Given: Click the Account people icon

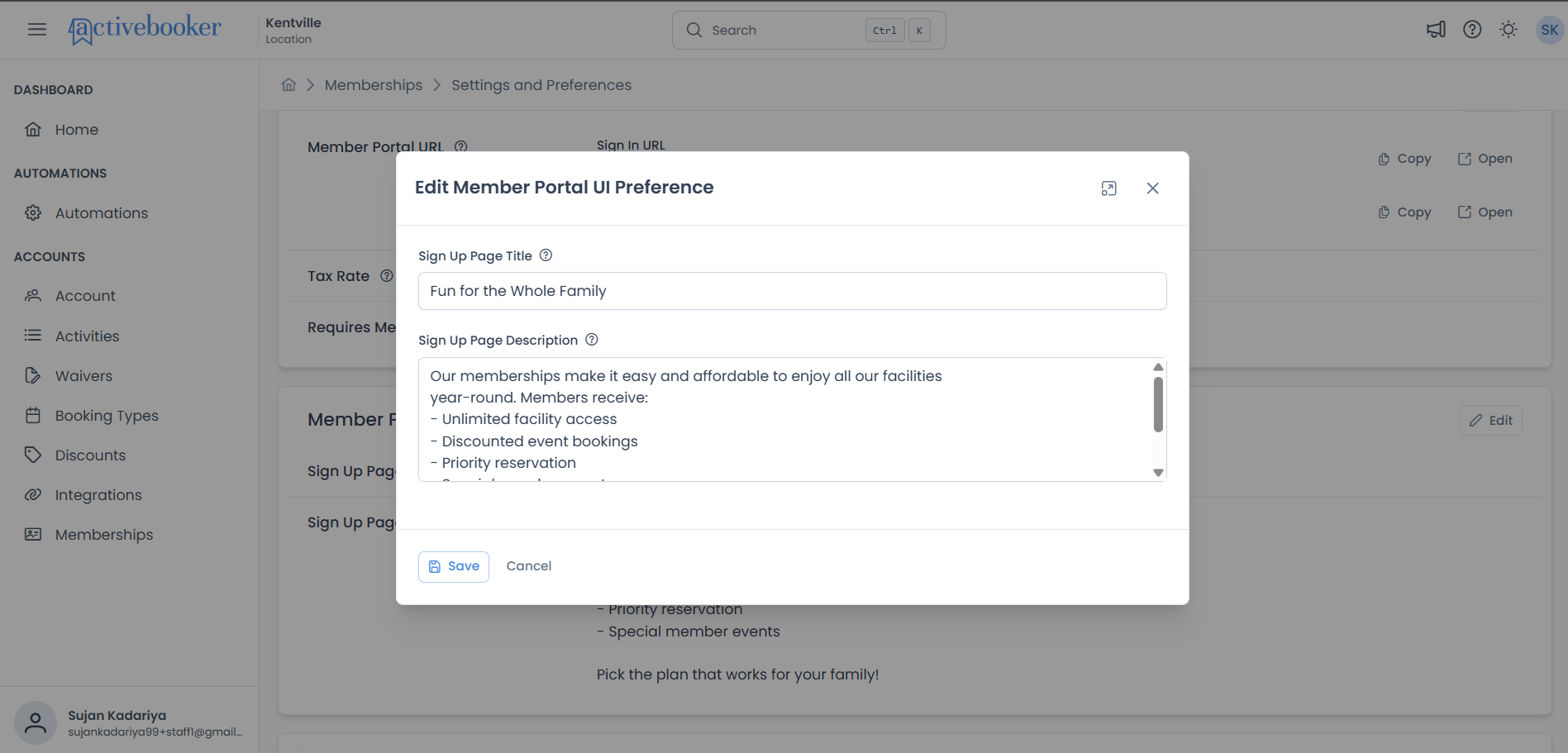Looking at the screenshot, I should click(x=33, y=296).
